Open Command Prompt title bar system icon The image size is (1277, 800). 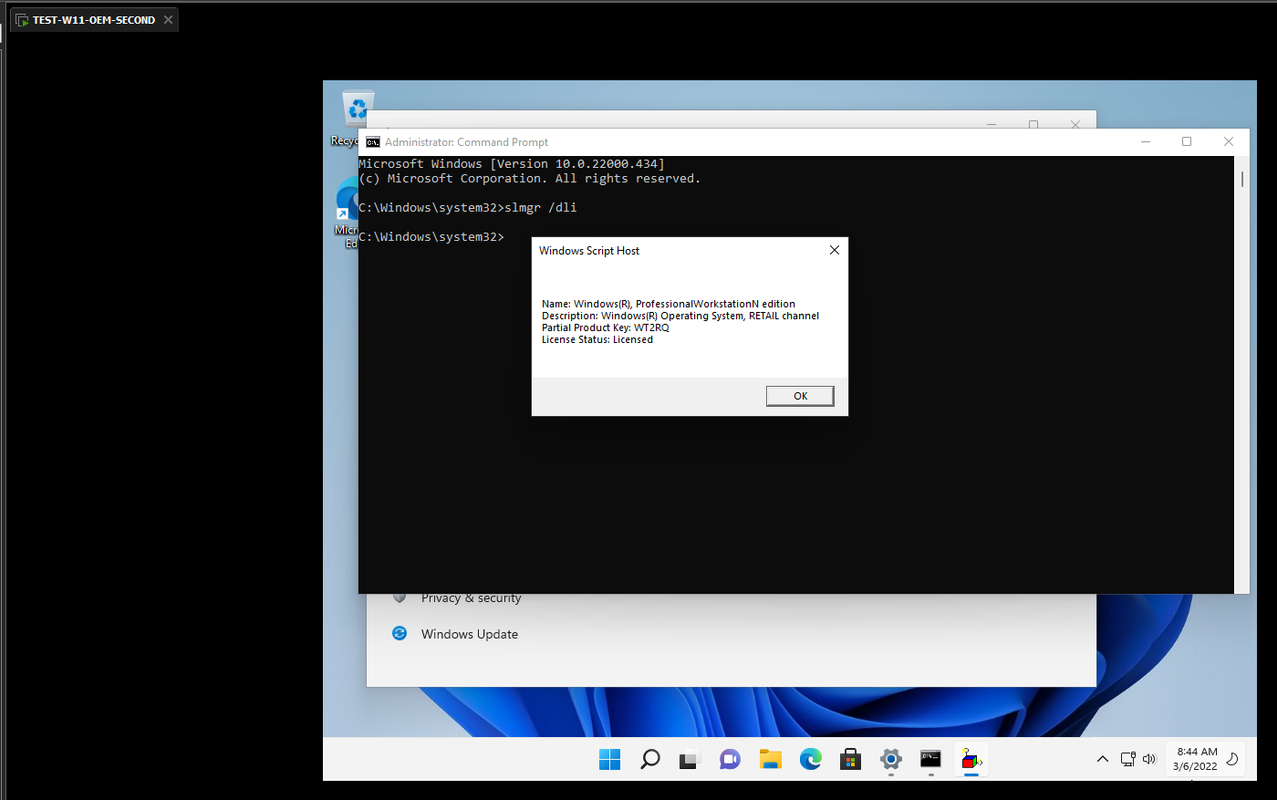373,142
